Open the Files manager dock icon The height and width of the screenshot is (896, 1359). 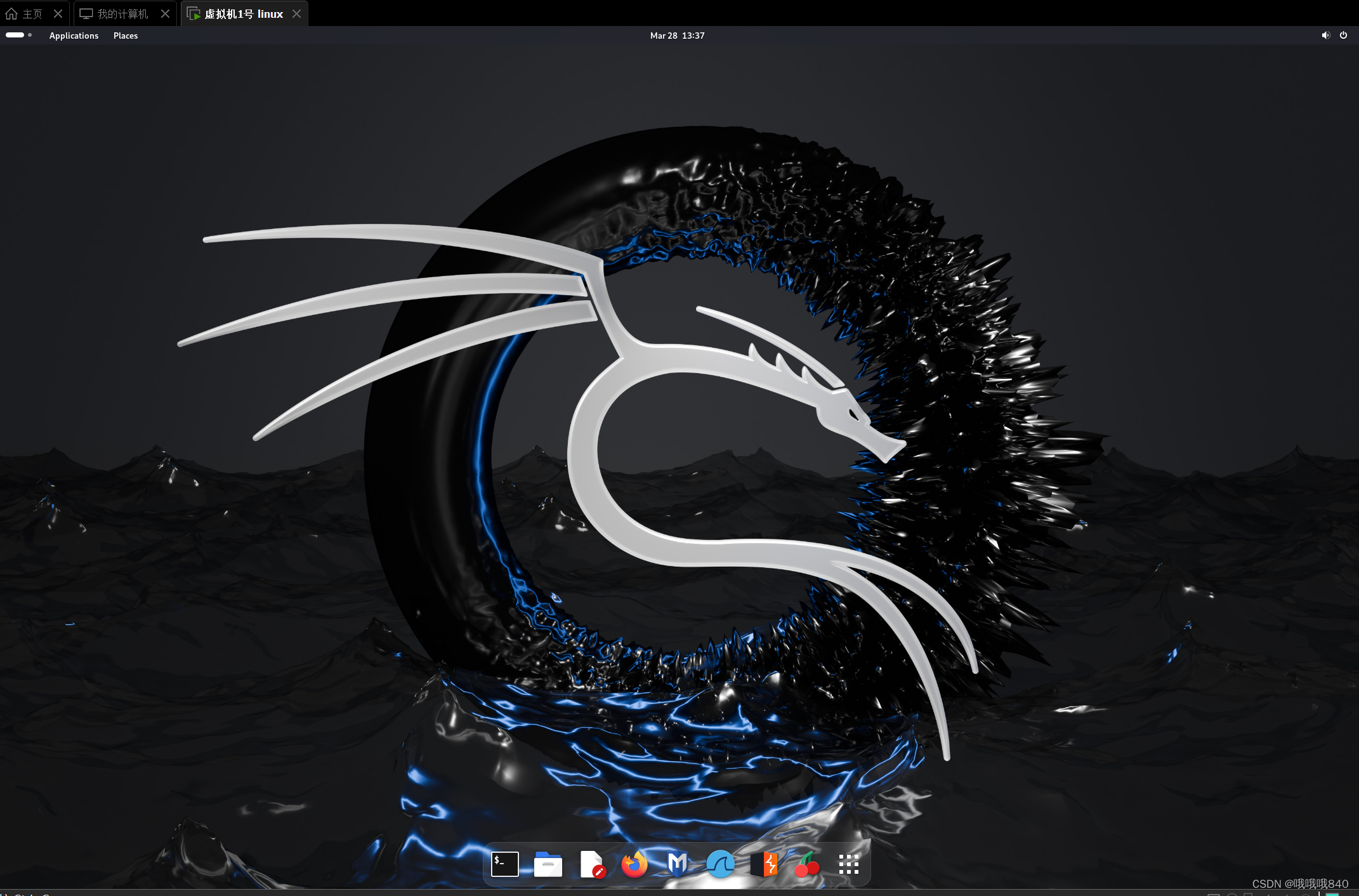548,864
